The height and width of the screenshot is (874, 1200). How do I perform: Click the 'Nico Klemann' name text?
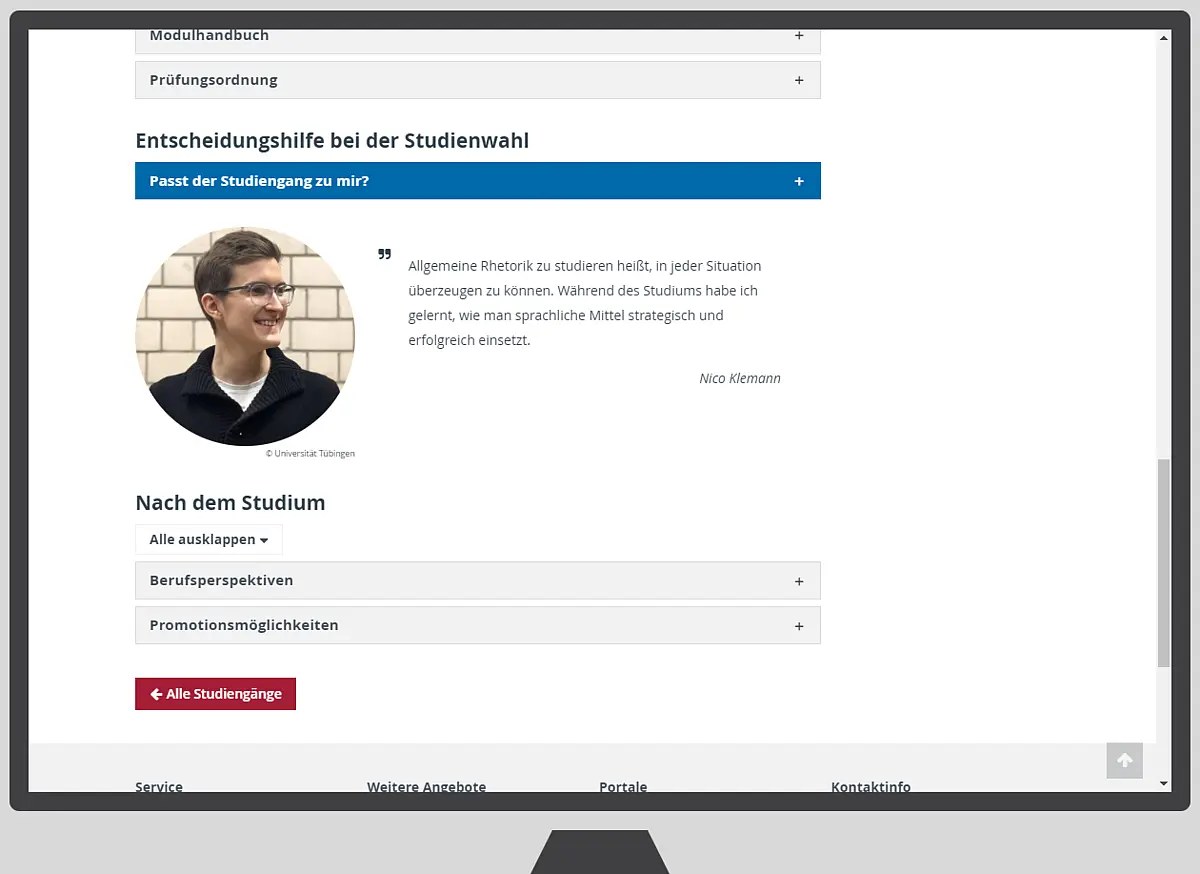point(740,378)
